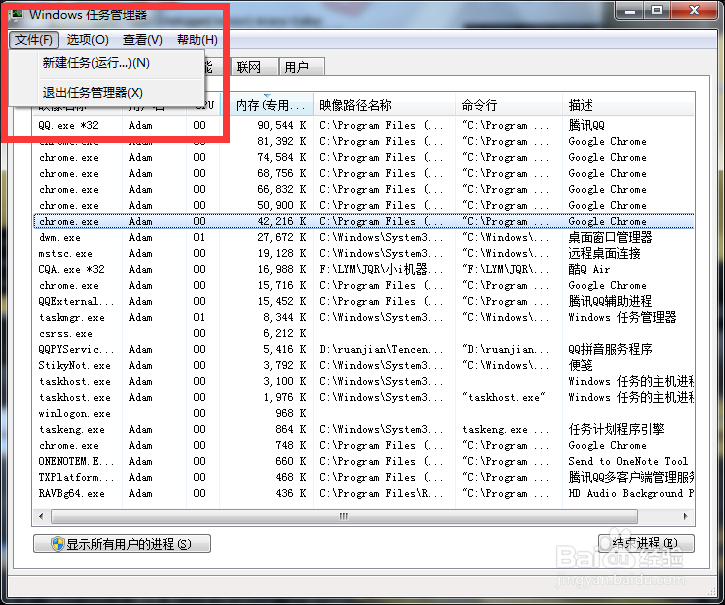Click the 74,584 K memory cell
The height and width of the screenshot is (605, 725).
tap(282, 158)
